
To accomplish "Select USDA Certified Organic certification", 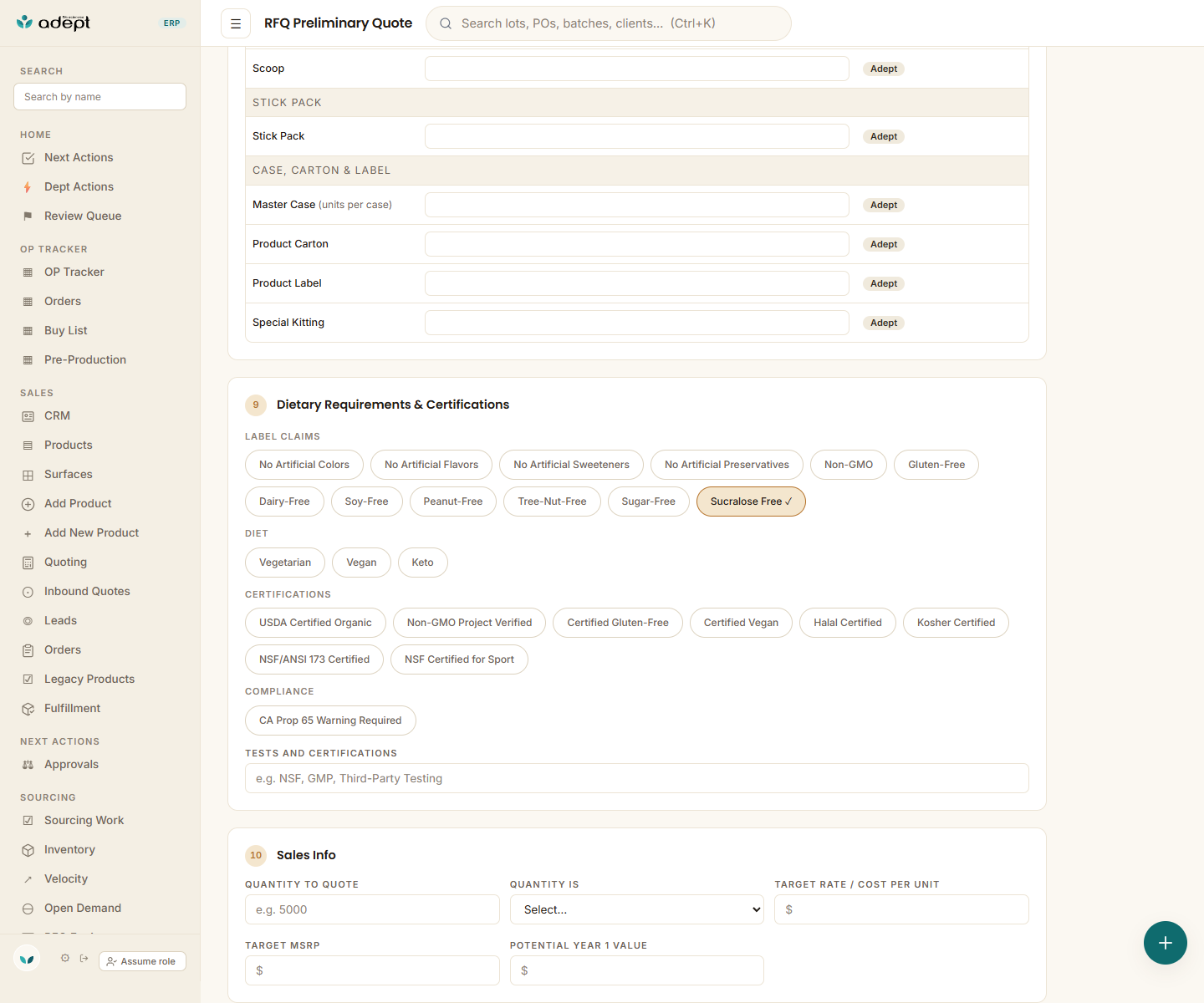I will [x=315, y=623].
